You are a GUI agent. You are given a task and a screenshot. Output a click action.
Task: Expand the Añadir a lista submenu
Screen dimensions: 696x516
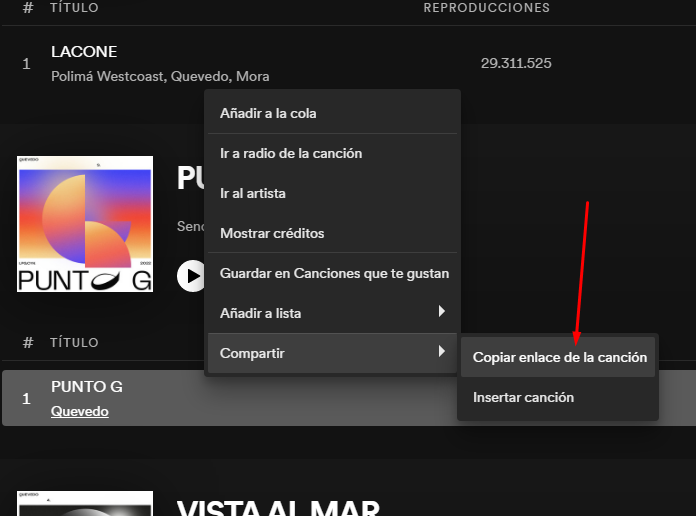pyautogui.click(x=332, y=313)
